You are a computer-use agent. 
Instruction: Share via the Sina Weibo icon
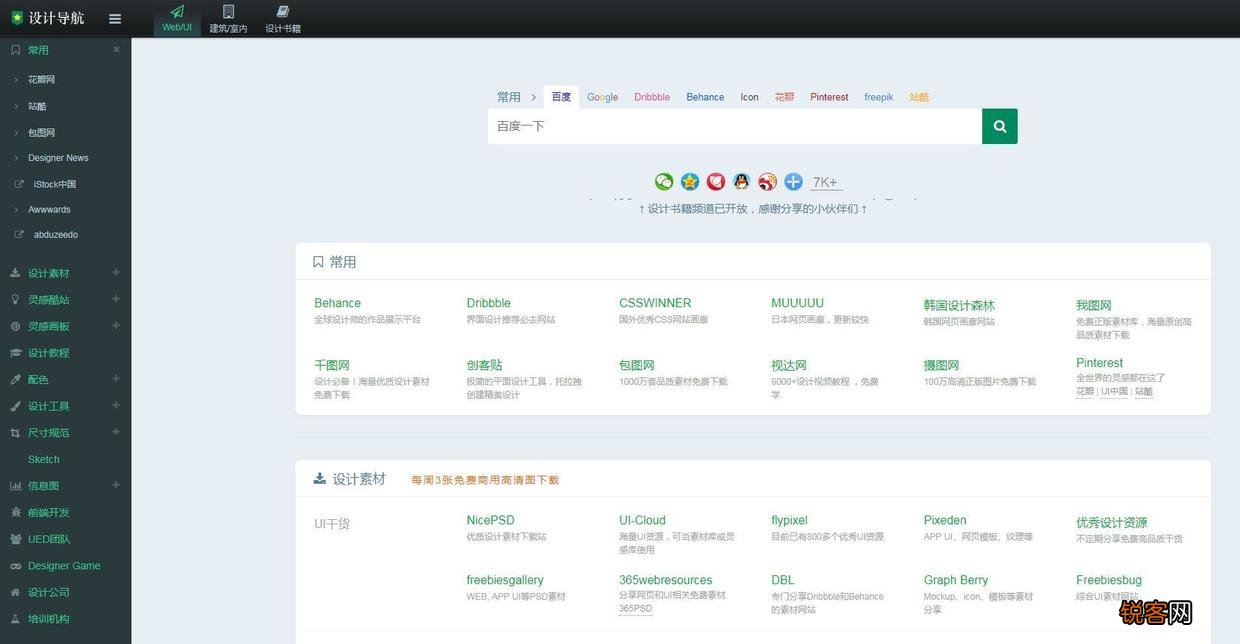pyautogui.click(x=767, y=181)
